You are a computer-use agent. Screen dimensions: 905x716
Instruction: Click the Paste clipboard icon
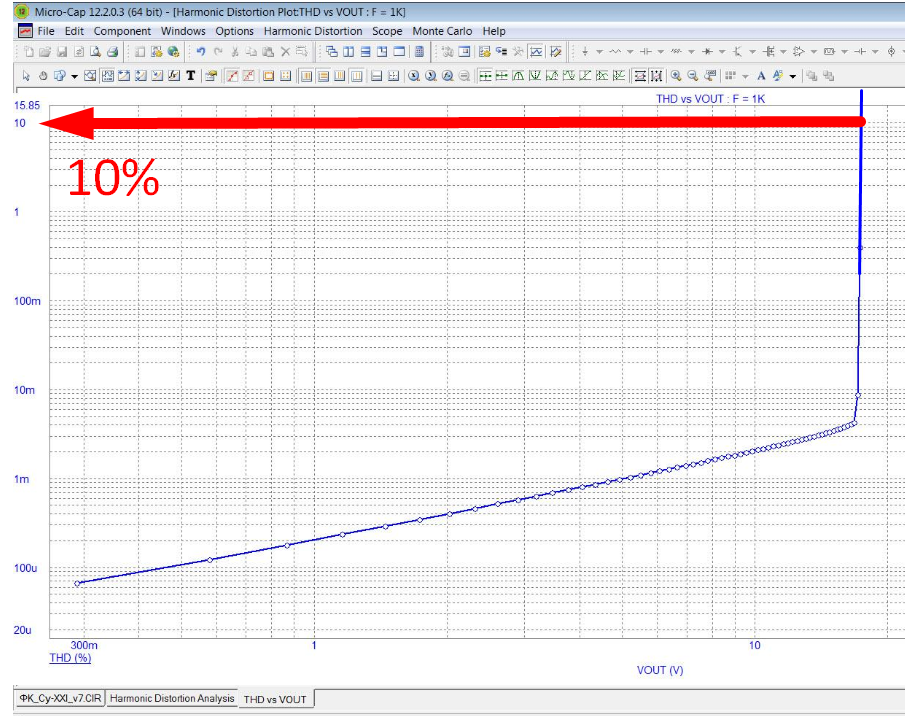[x=268, y=52]
